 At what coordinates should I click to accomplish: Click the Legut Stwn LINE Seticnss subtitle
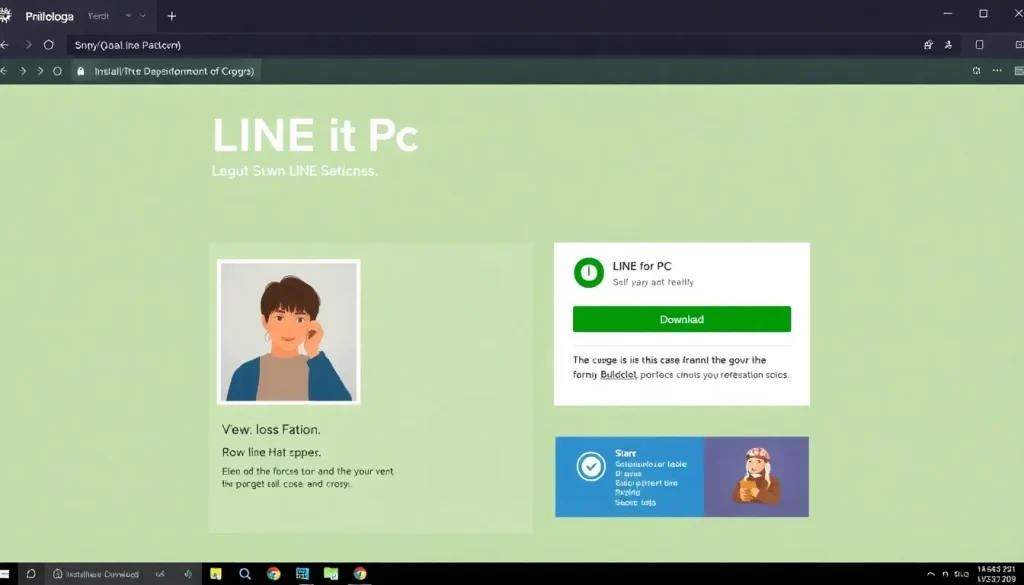295,171
